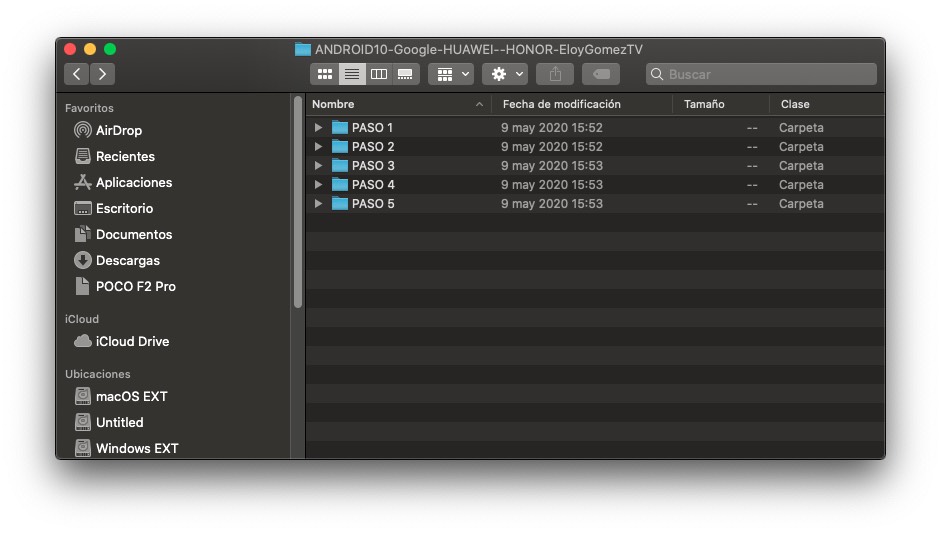
Task: Expand the PASO 5 folder triangle
Action: (318, 204)
